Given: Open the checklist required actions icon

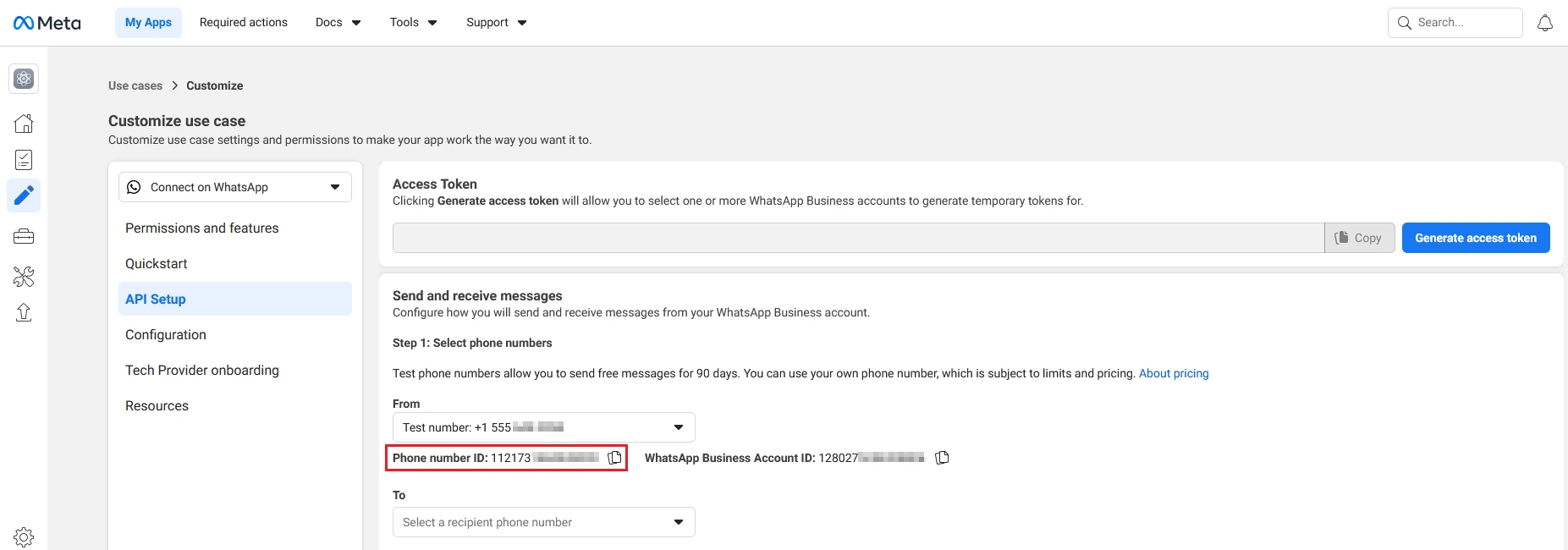Looking at the screenshot, I should (24, 160).
